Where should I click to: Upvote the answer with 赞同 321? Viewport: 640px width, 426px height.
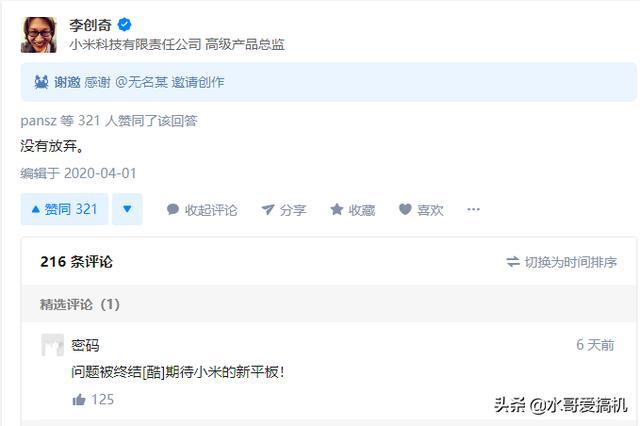[x=64, y=209]
